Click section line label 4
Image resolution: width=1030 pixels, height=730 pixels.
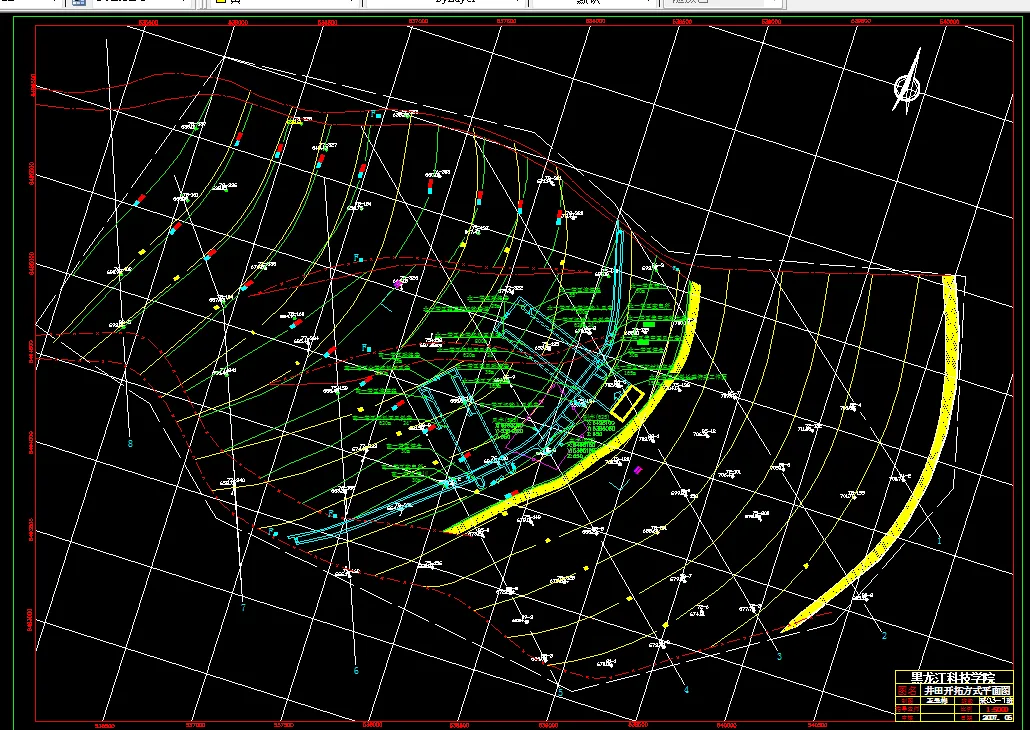tap(686, 690)
